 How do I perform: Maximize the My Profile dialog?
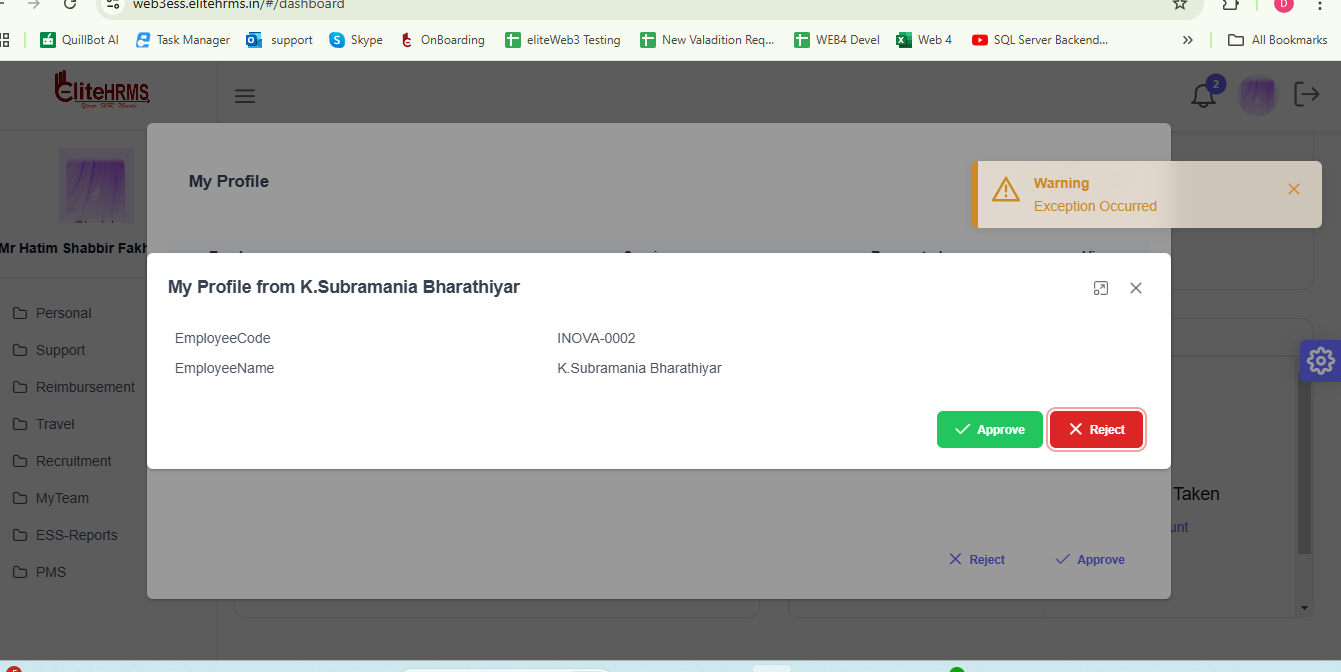pos(1101,288)
